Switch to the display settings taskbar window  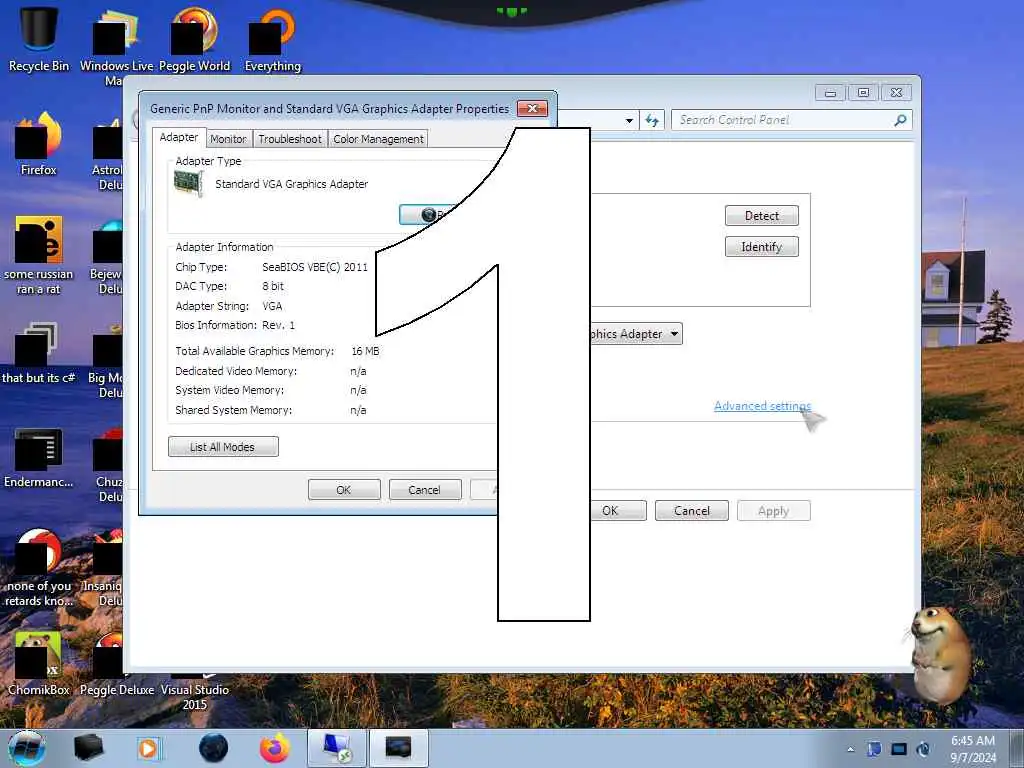point(336,748)
